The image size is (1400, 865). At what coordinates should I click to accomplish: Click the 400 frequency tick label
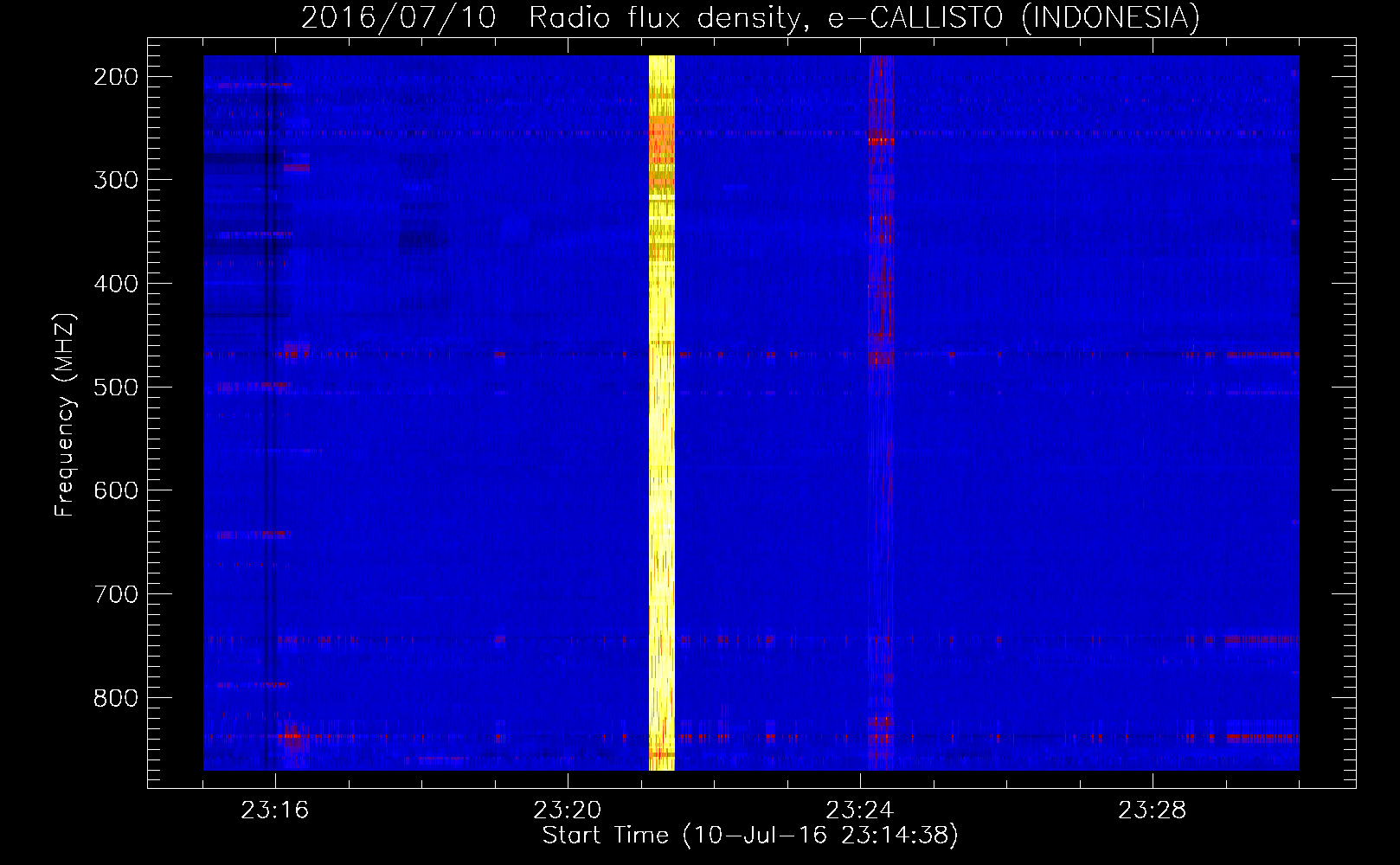pyautogui.click(x=116, y=284)
